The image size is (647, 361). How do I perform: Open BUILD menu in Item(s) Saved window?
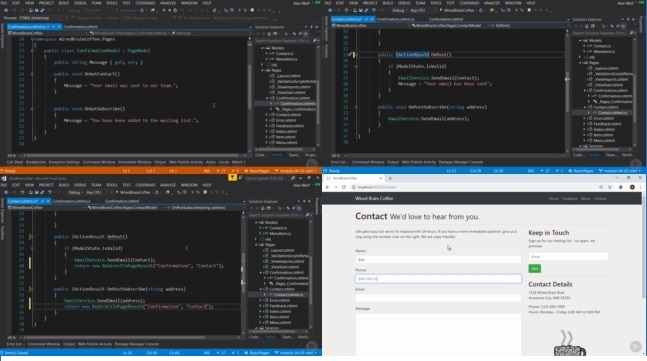[64, 185]
